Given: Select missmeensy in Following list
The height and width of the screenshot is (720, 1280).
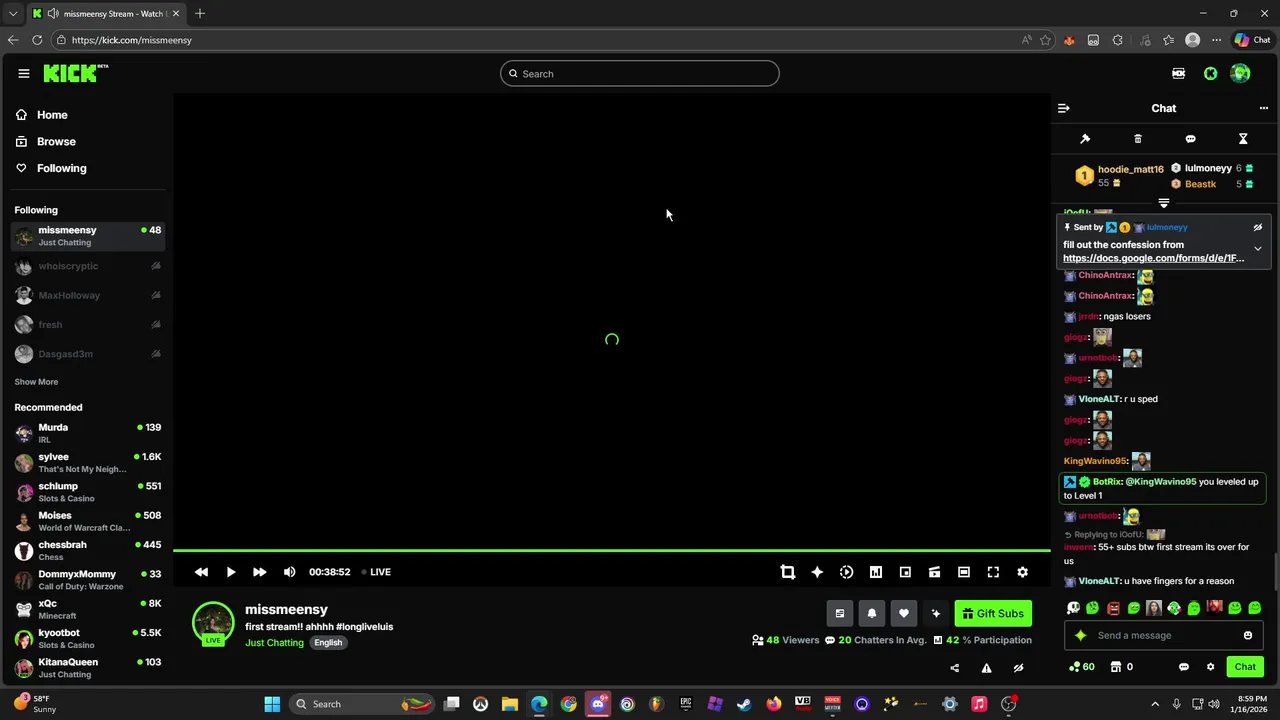Looking at the screenshot, I should coord(88,236).
